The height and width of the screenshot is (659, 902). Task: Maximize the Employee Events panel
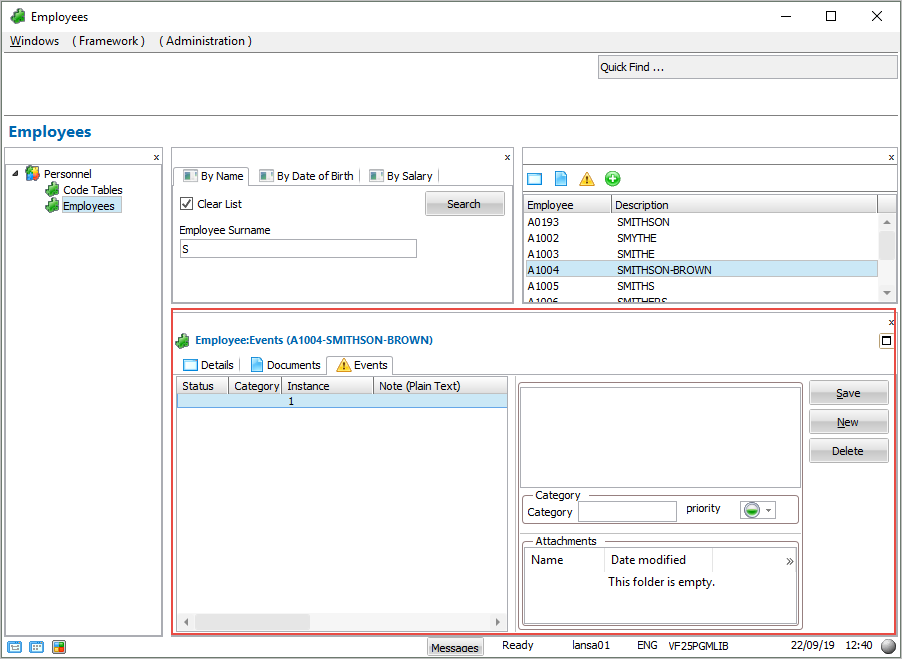coord(886,341)
